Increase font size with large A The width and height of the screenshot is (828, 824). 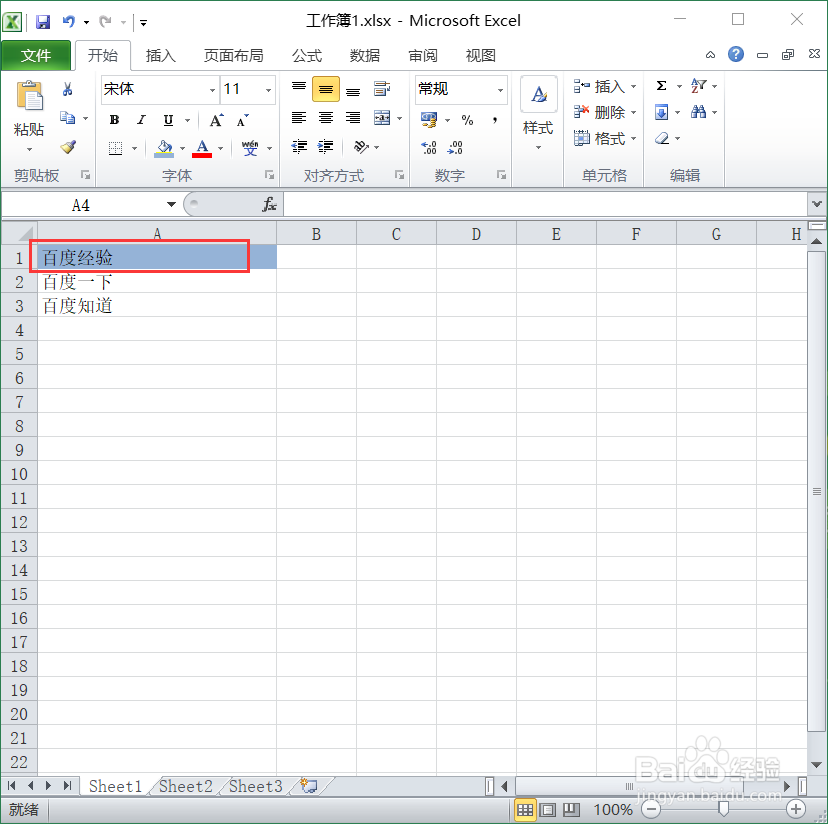216,121
